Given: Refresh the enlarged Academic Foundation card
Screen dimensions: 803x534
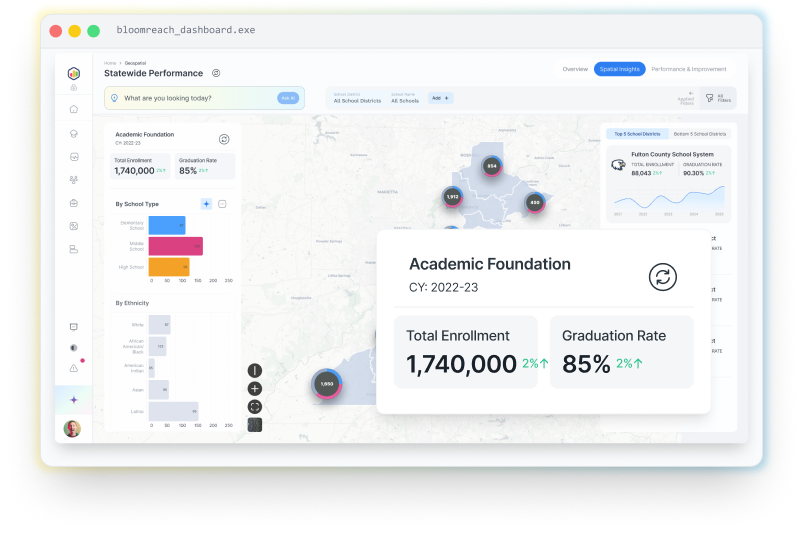Looking at the screenshot, I should (662, 277).
